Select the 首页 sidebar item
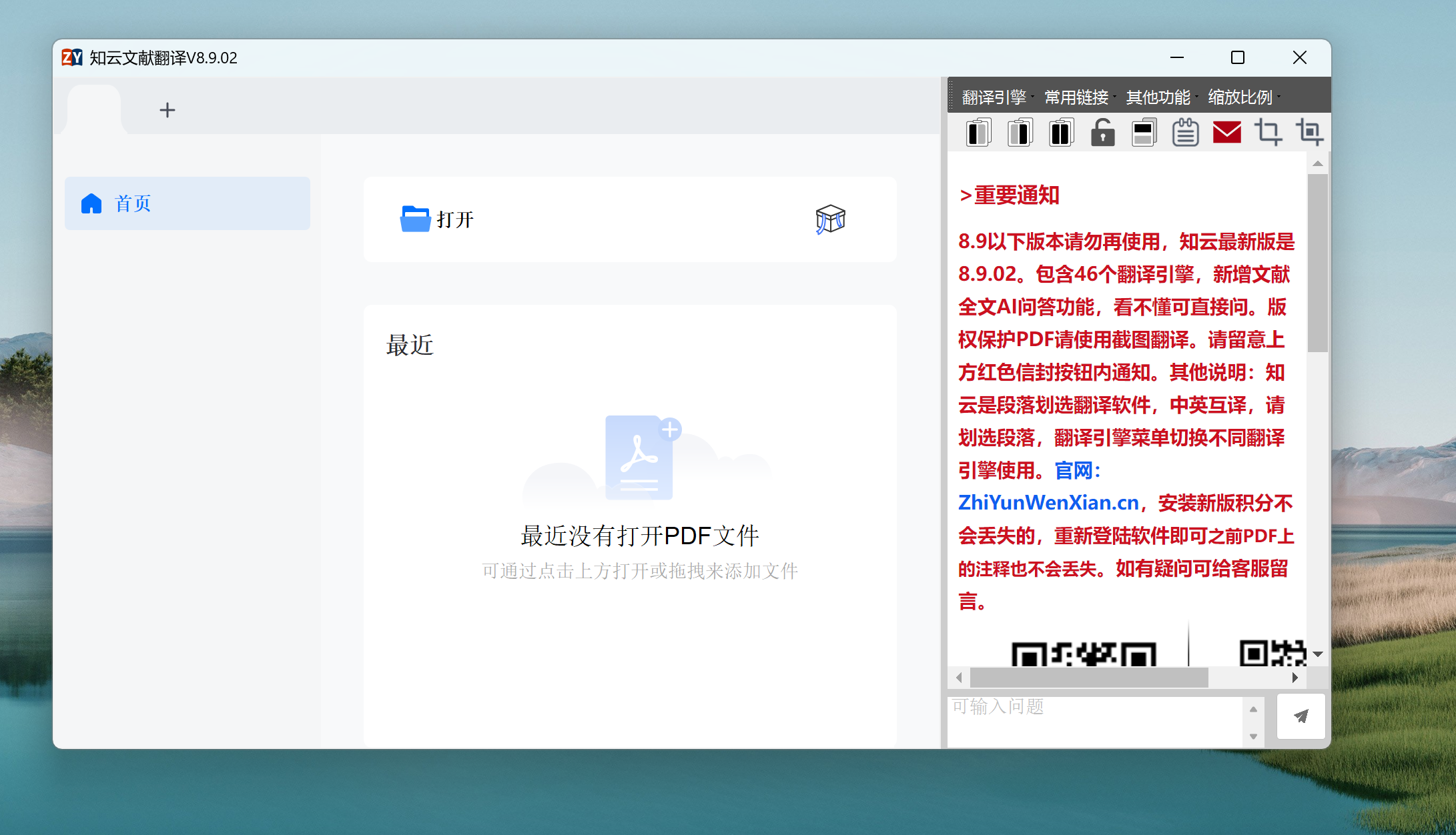Viewport: 1456px width, 835px height. coord(188,203)
